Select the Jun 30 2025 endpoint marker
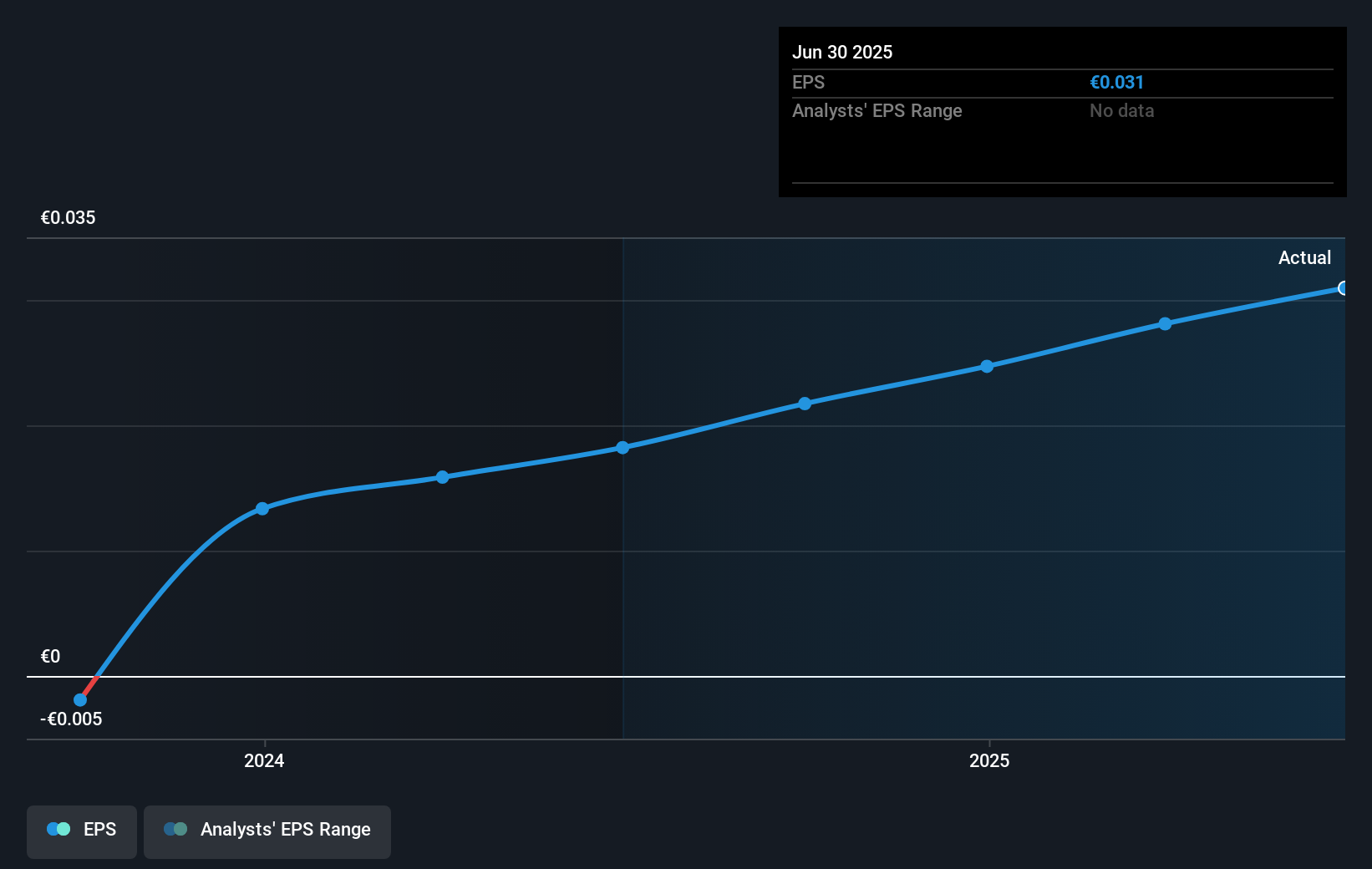The image size is (1372, 869). pos(1342,288)
